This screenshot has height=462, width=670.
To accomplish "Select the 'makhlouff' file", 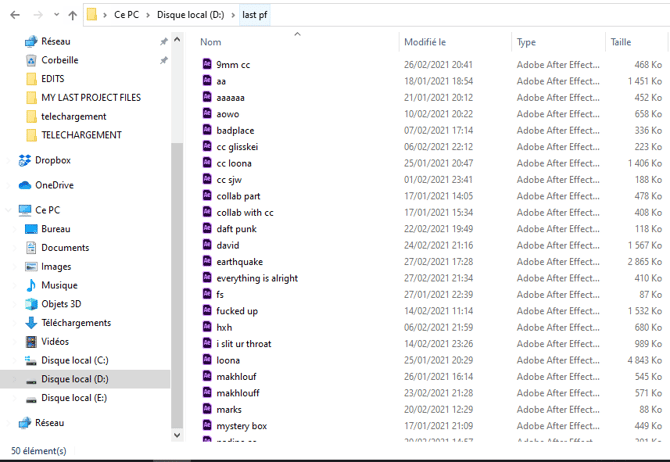I will pyautogui.click(x=238, y=393).
